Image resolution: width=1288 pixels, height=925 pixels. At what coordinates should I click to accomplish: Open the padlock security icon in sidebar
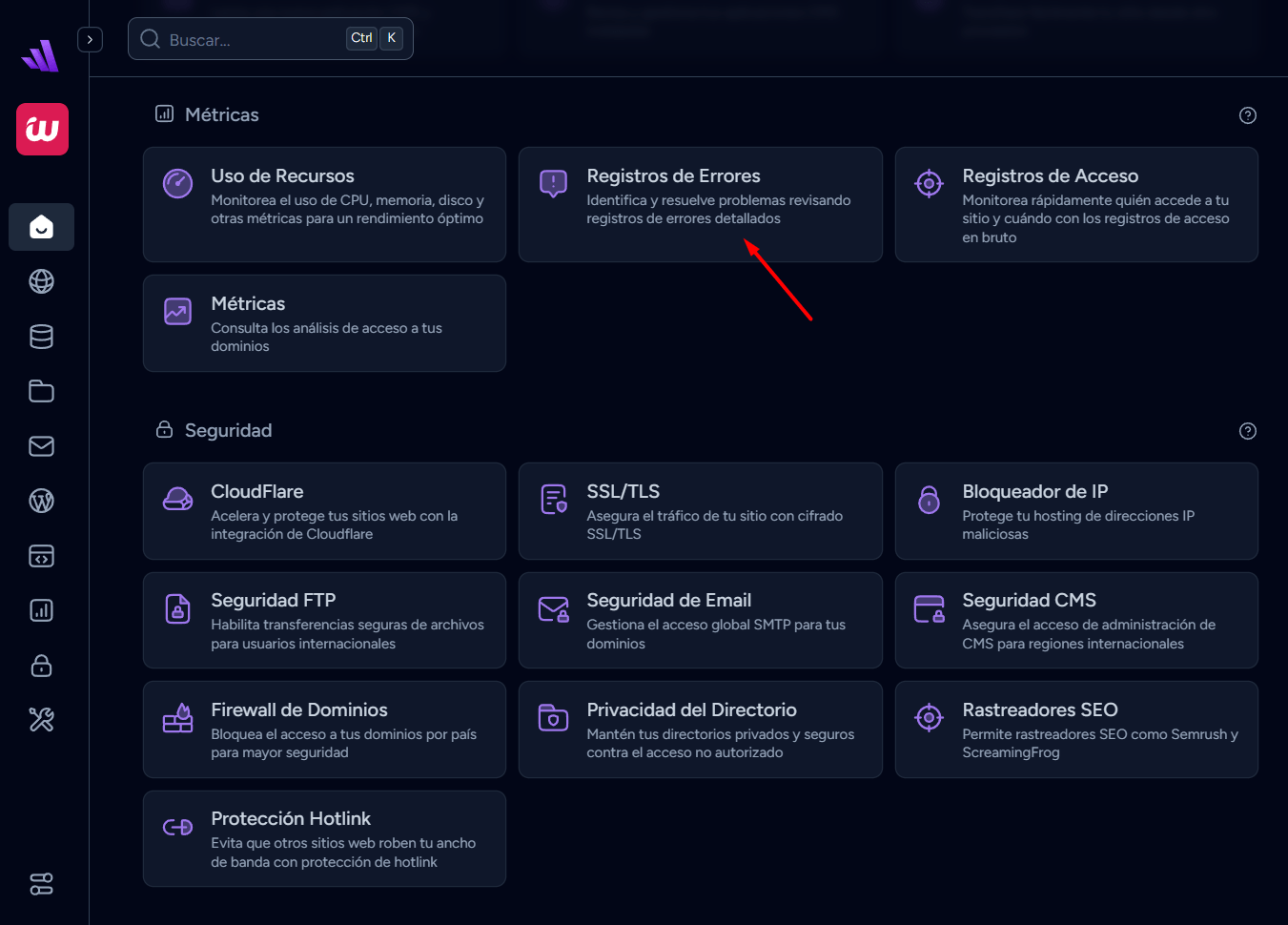coord(41,666)
